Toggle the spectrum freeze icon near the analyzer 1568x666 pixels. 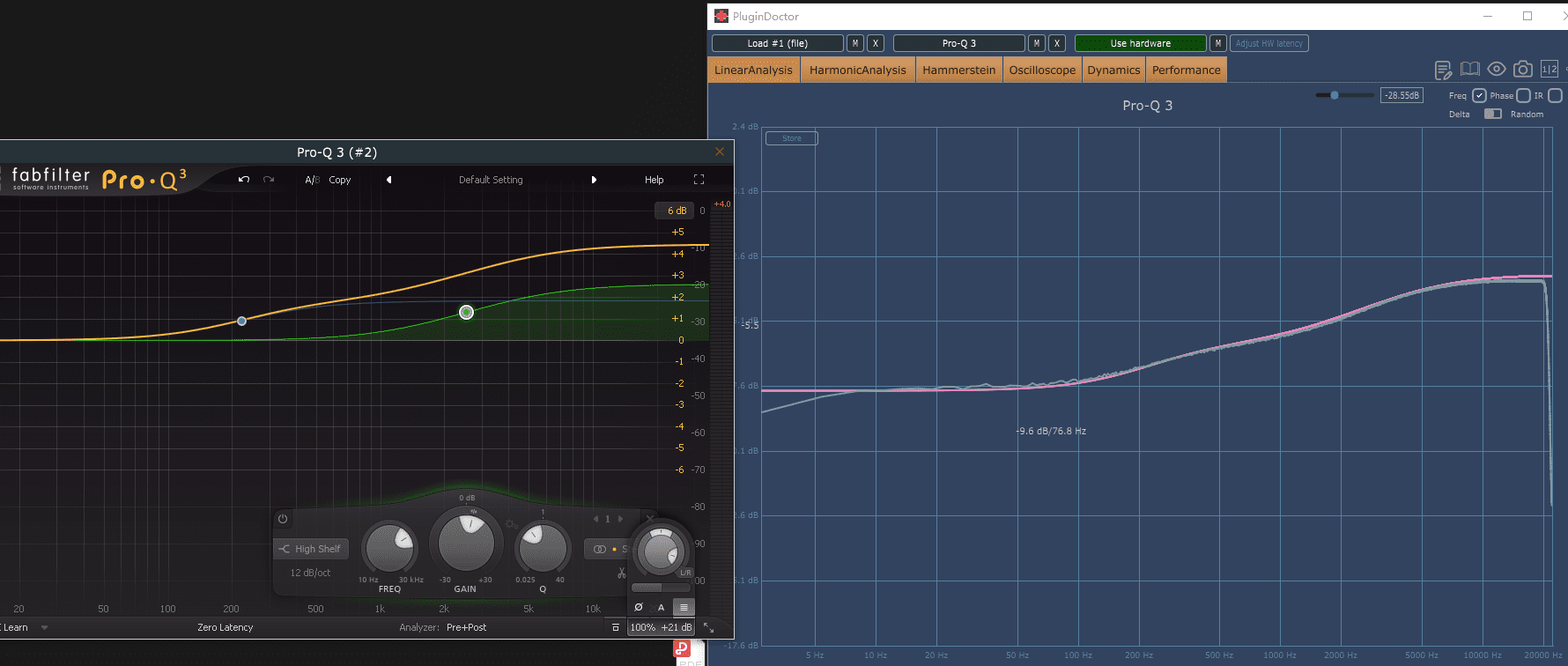point(616,627)
